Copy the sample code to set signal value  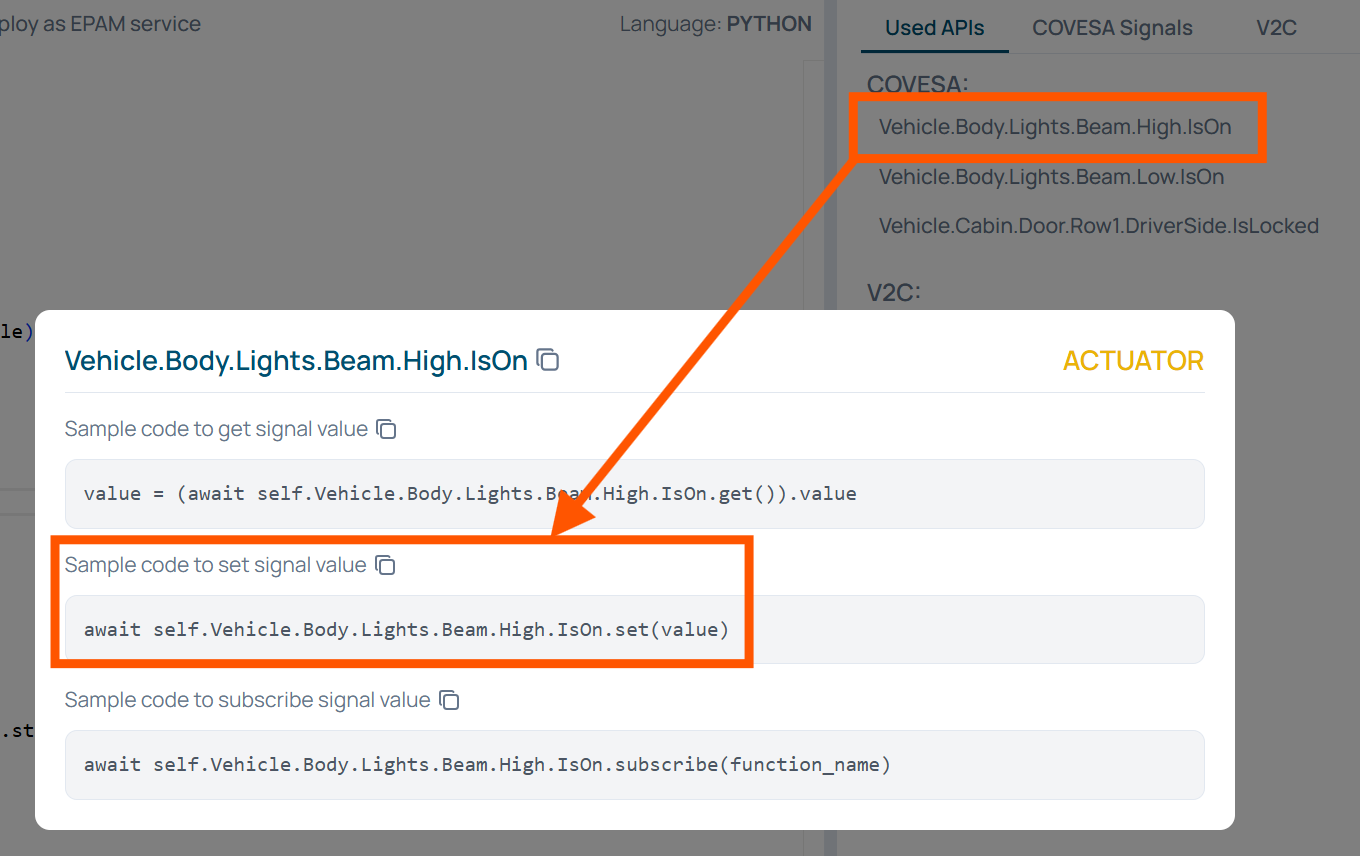tap(385, 565)
